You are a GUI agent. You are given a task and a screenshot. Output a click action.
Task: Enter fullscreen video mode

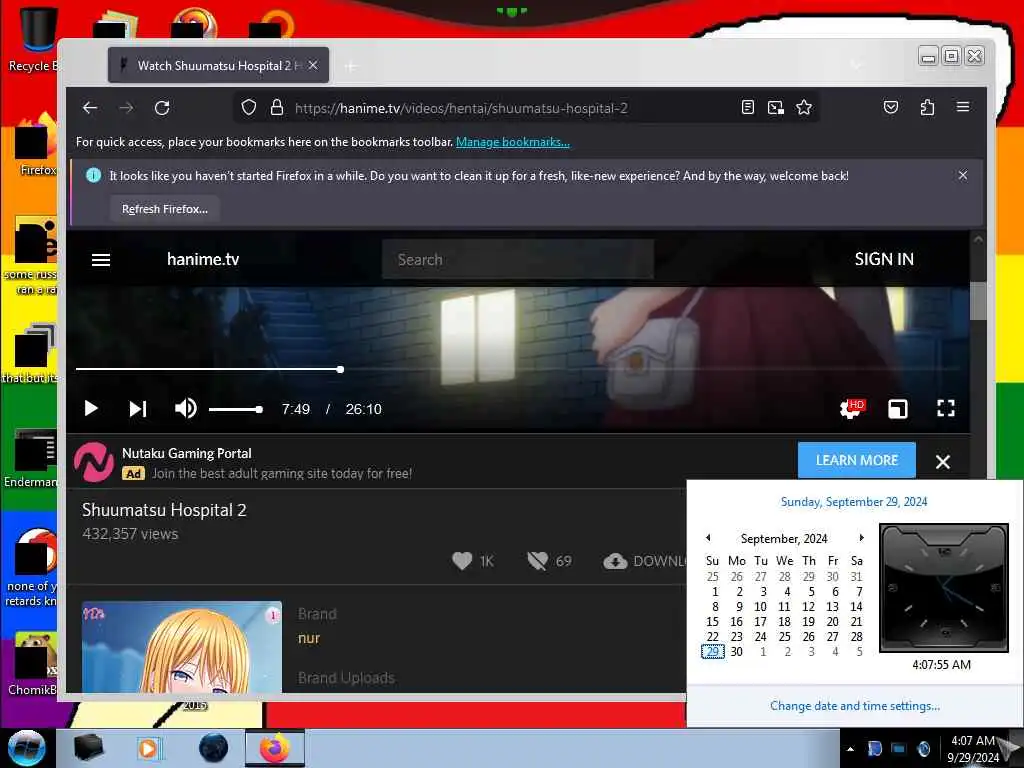946,409
